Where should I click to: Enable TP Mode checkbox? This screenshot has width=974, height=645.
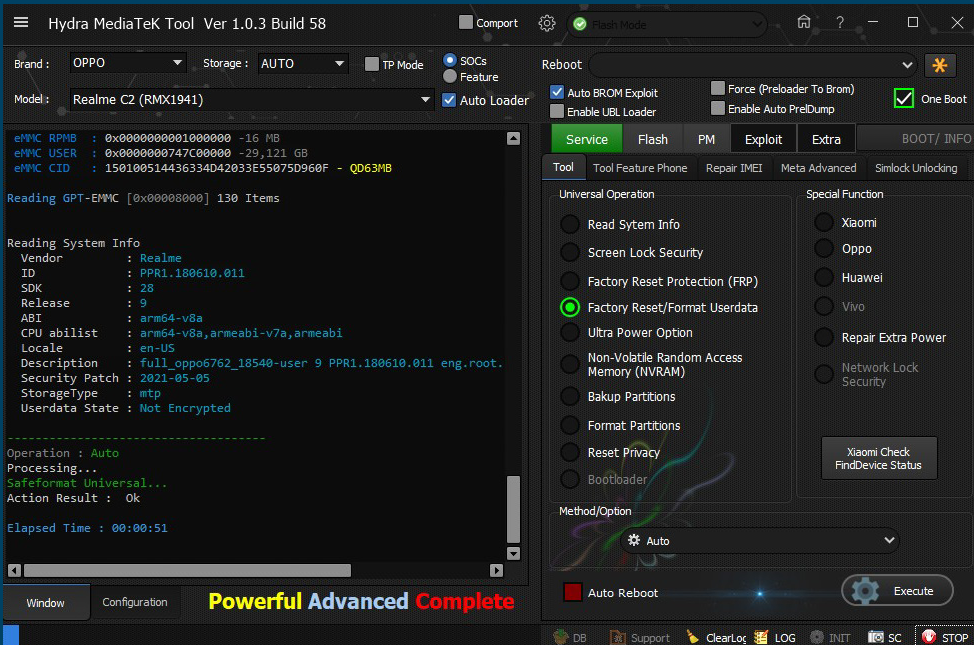click(x=371, y=64)
